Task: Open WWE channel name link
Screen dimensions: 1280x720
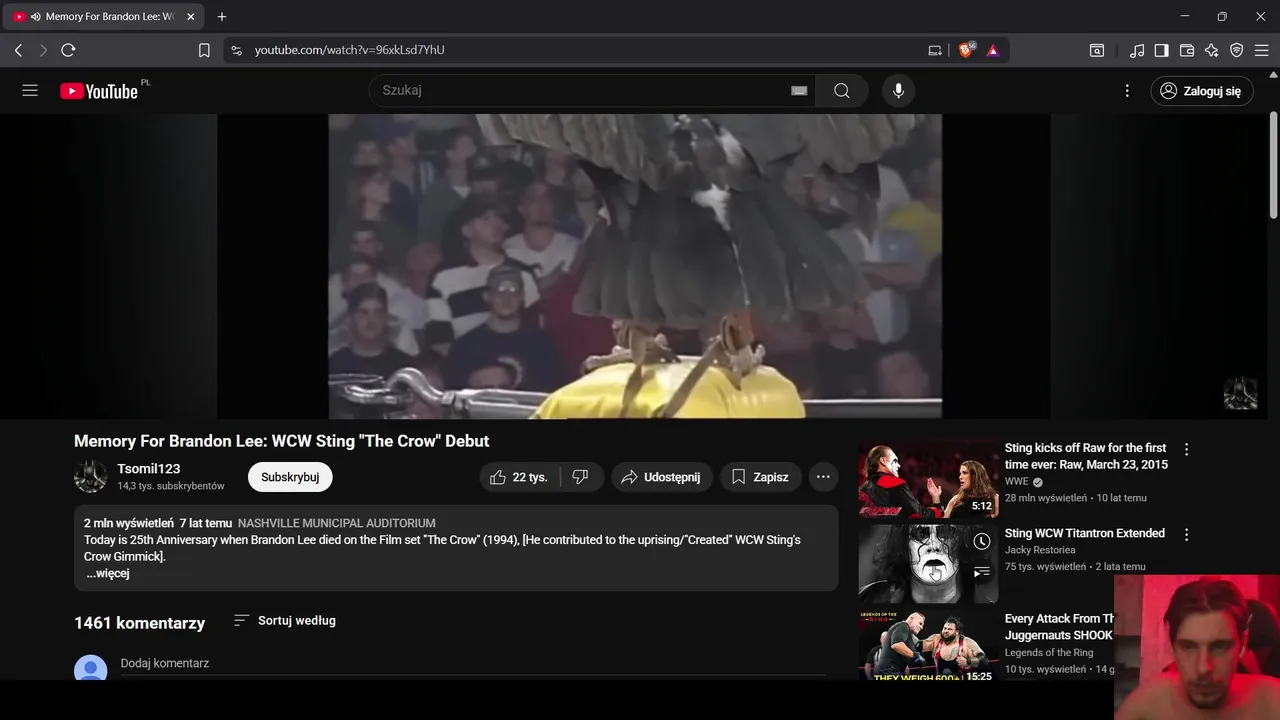Action: (1017, 482)
